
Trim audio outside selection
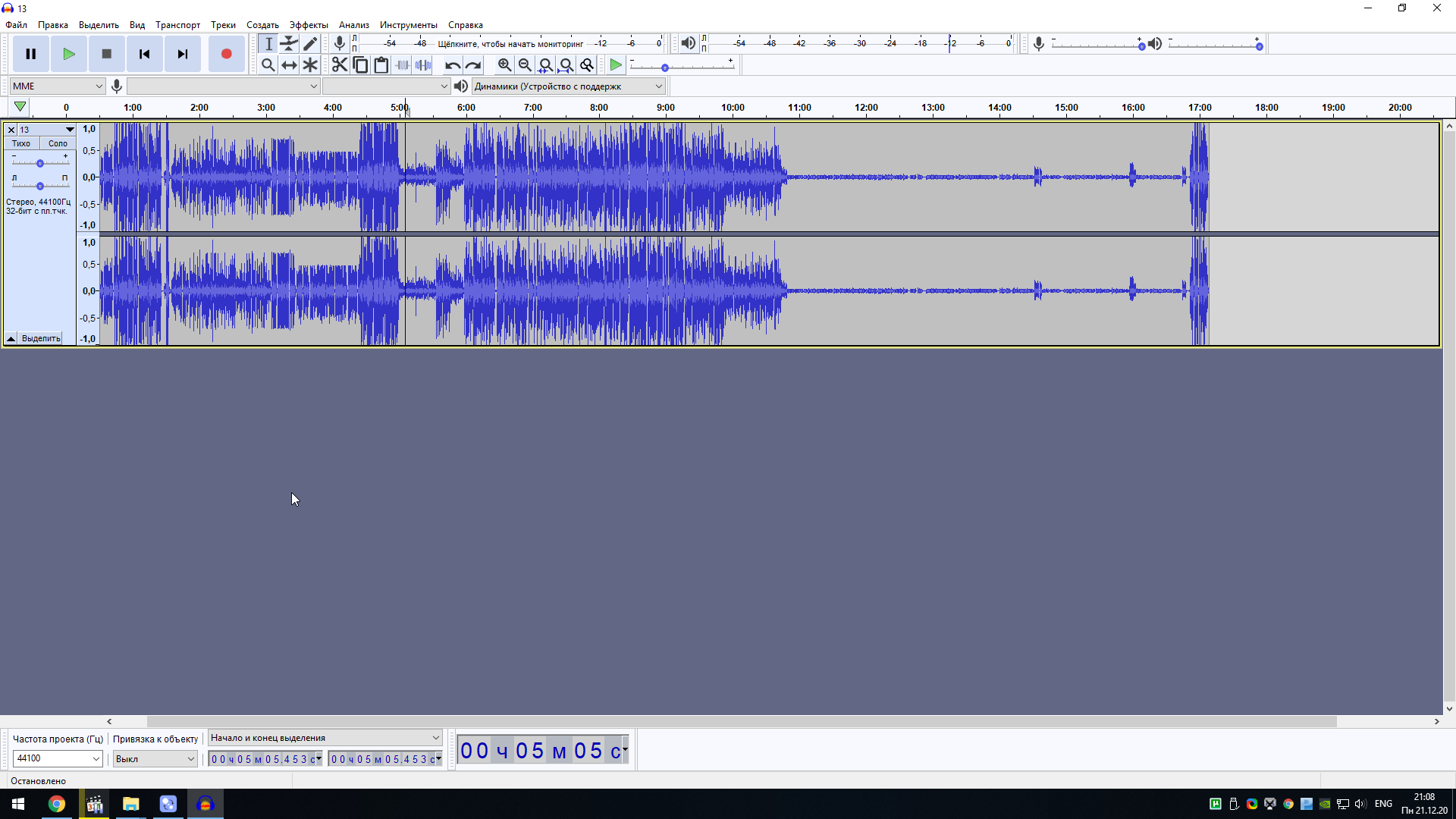coord(403,65)
